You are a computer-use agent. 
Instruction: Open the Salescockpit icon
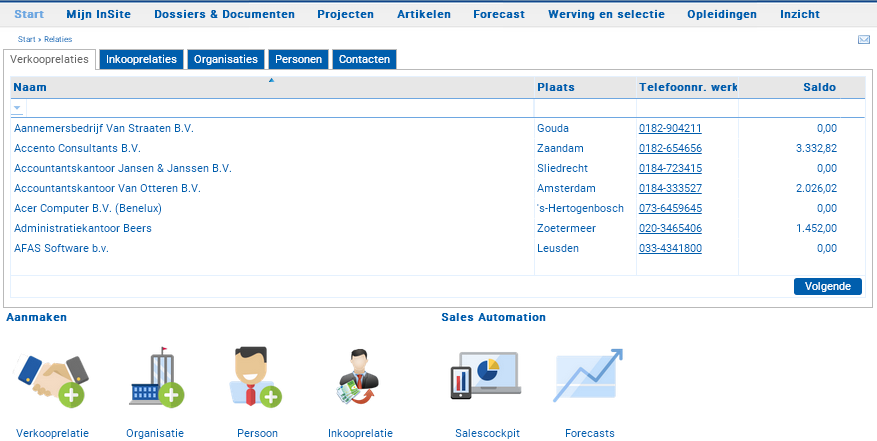point(485,375)
